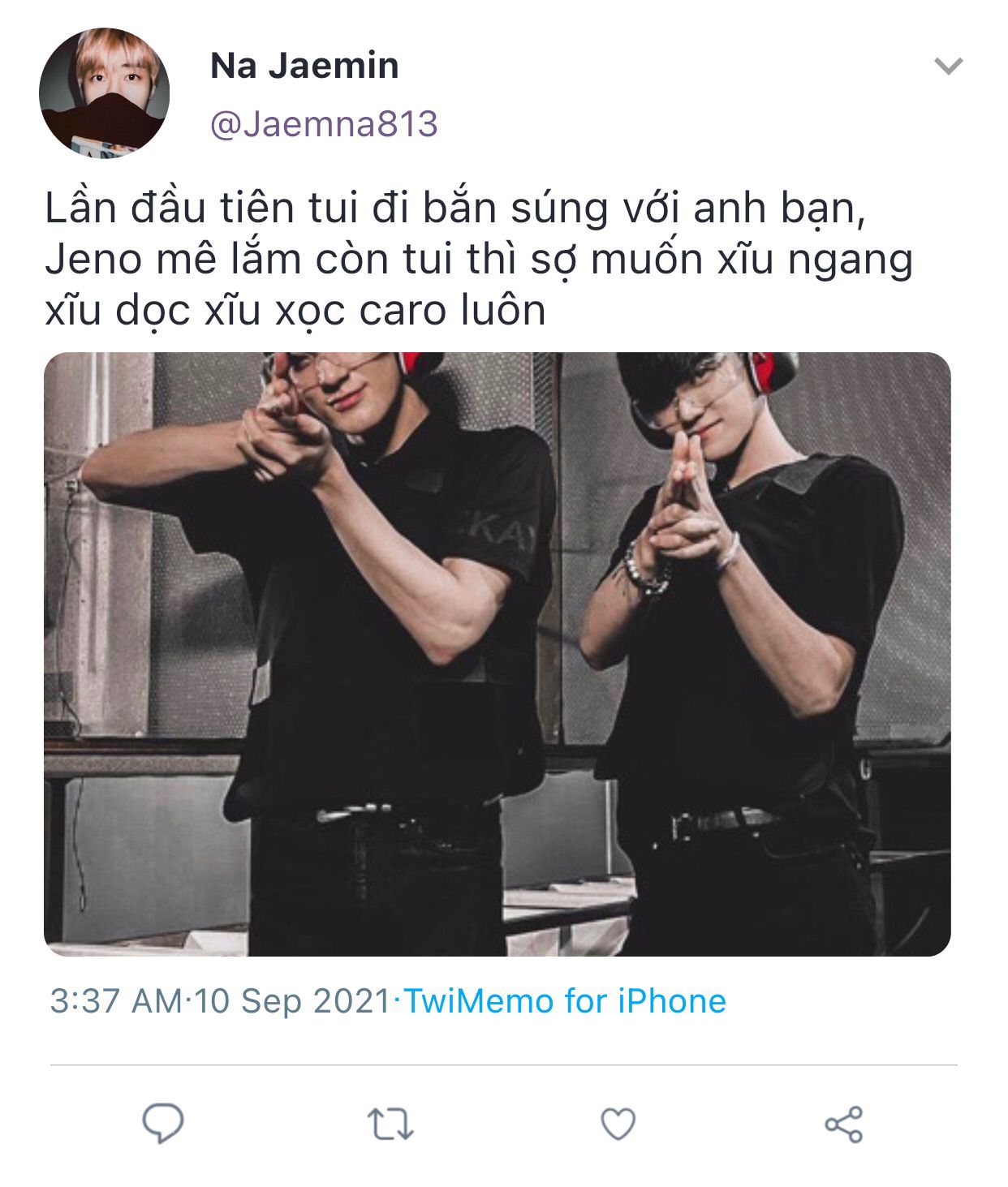
Task: Open the @Jaemna813 handle link
Action: click(324, 124)
